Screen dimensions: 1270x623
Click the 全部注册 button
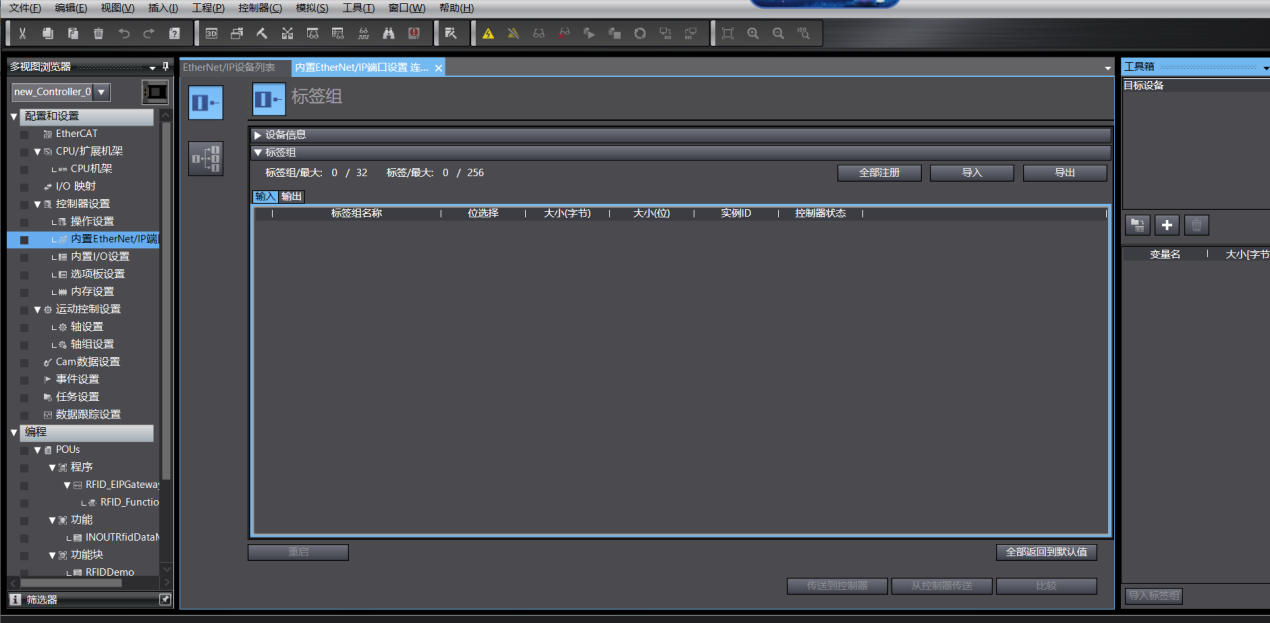pos(879,173)
